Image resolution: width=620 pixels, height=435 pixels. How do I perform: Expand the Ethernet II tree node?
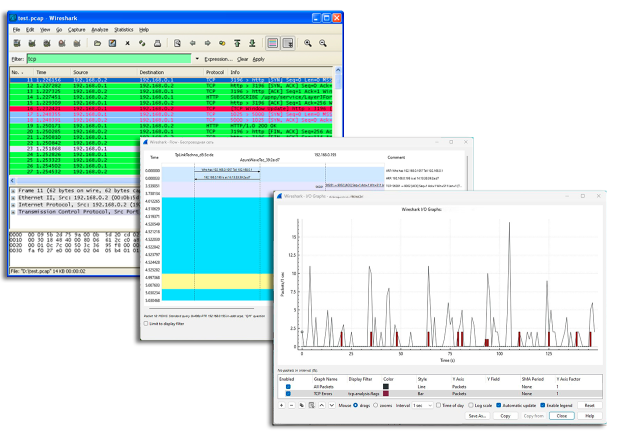pyautogui.click(x=13, y=198)
